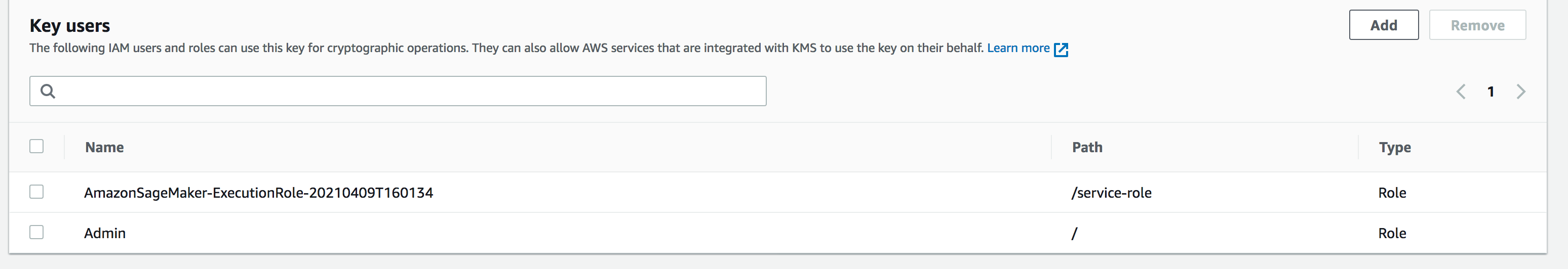Click the Role type cell in Admin row
This screenshot has width=1568, height=269.
(x=1392, y=233)
